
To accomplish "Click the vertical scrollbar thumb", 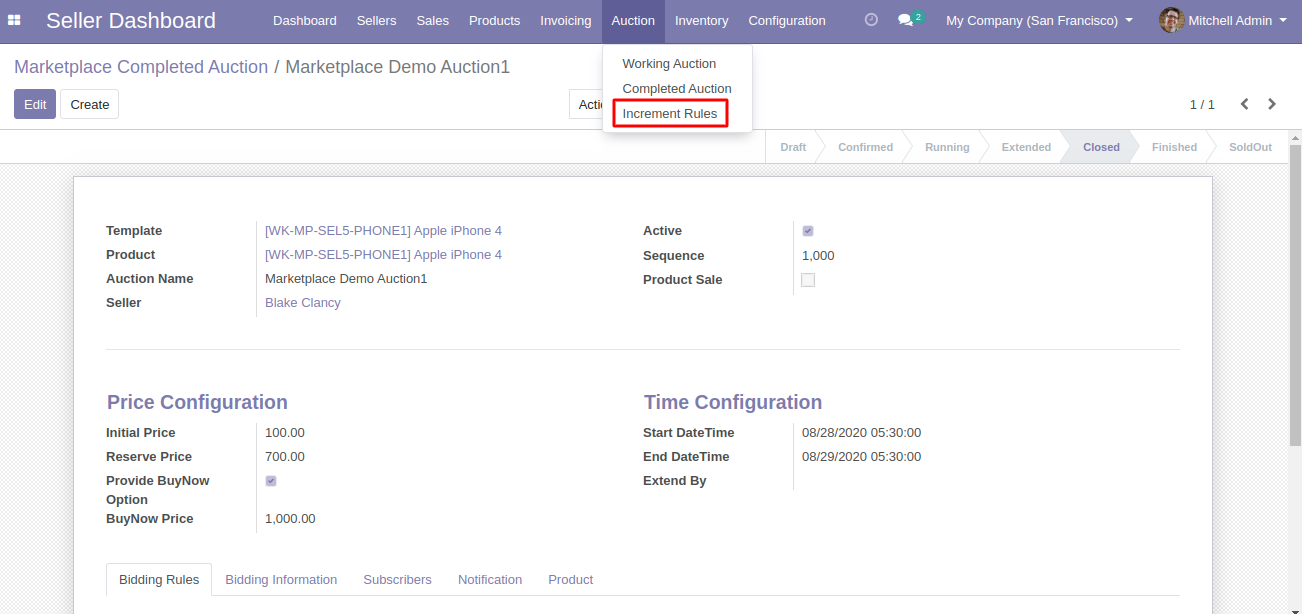I will point(1295,295).
